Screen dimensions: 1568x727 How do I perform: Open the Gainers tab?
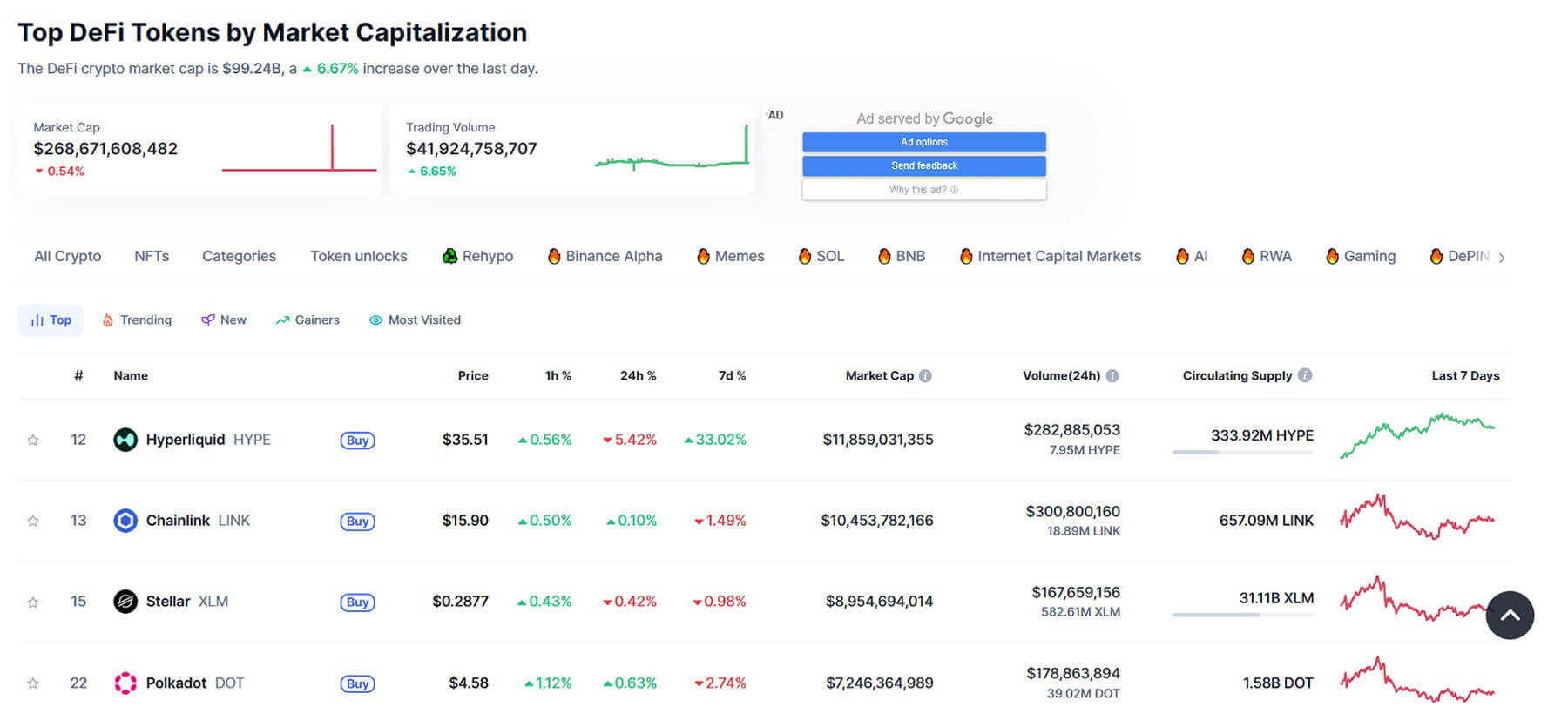[308, 320]
